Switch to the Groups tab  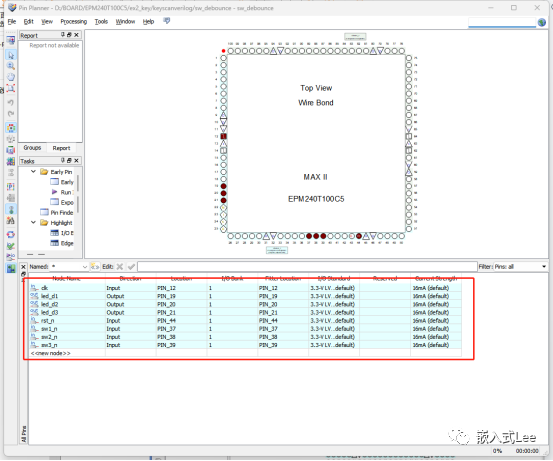(32, 148)
